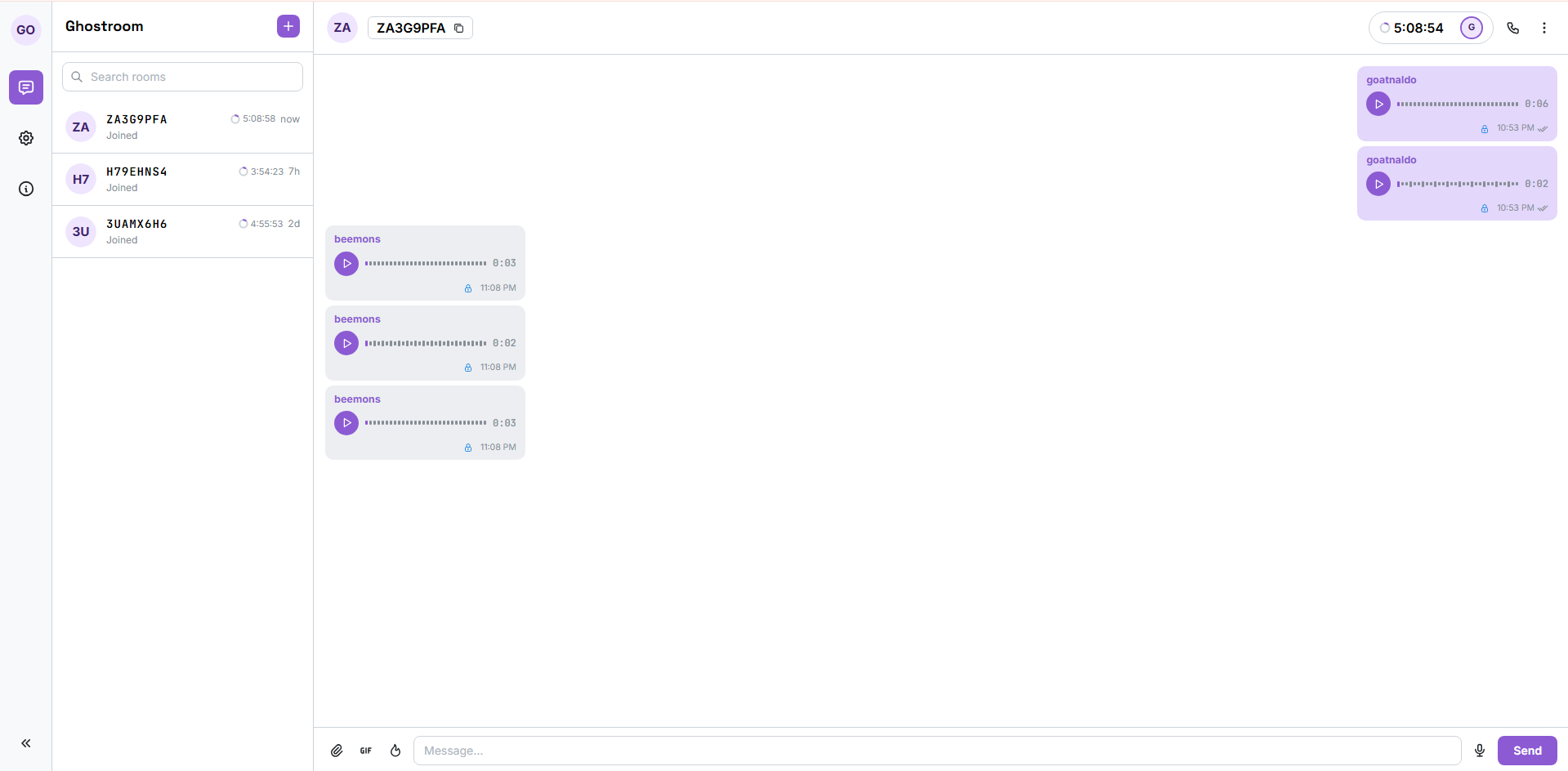The height and width of the screenshot is (771, 1568).
Task: Click the H7 avatar in room list
Action: point(81,179)
